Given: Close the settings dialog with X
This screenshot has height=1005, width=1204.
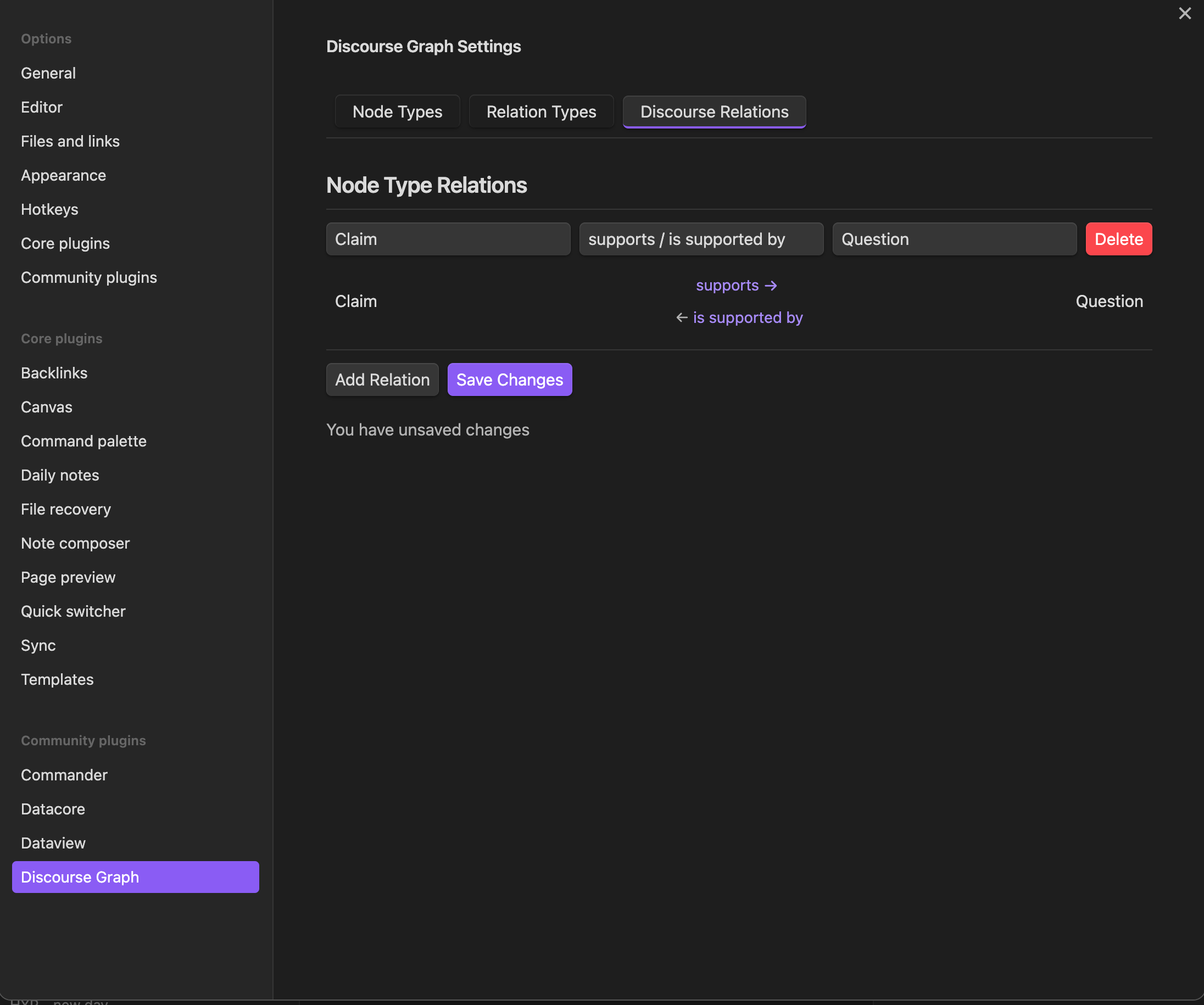Looking at the screenshot, I should (x=1185, y=13).
